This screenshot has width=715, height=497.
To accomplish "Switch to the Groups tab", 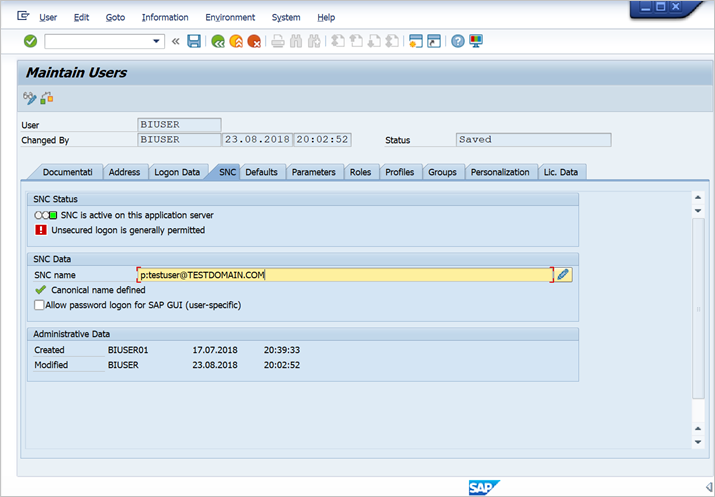I will click(x=442, y=172).
